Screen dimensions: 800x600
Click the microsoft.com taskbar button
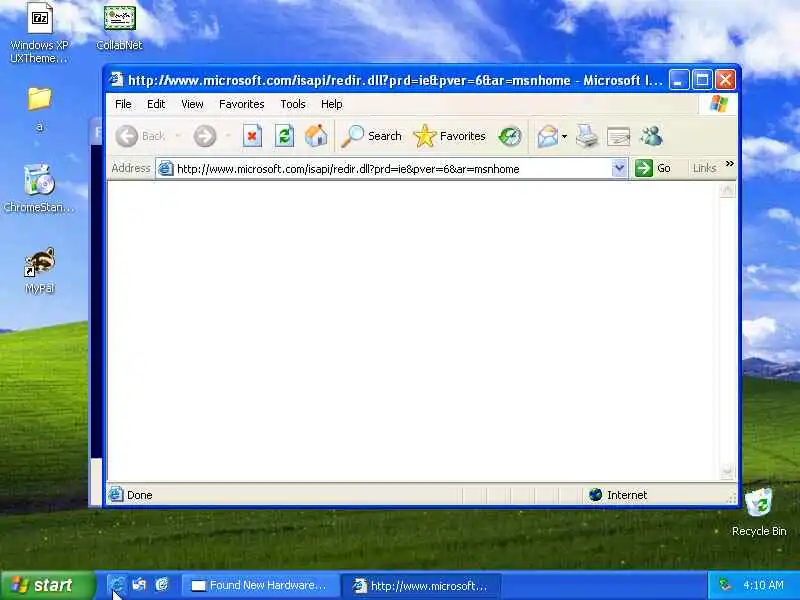click(421, 585)
